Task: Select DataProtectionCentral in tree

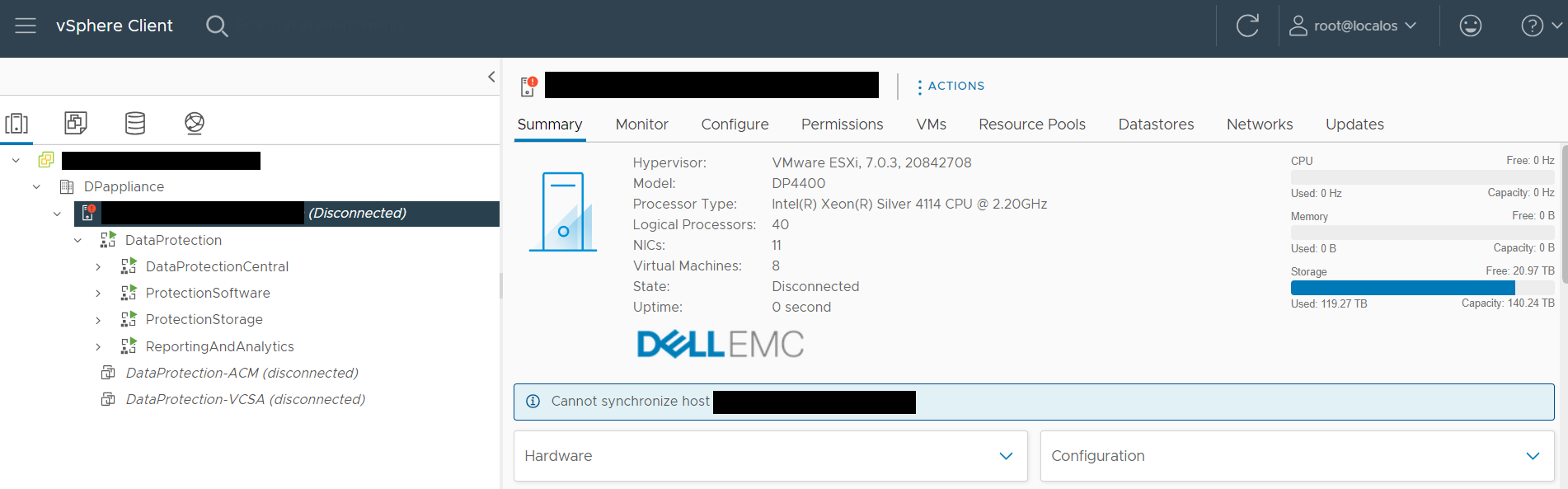Action: 217,267
